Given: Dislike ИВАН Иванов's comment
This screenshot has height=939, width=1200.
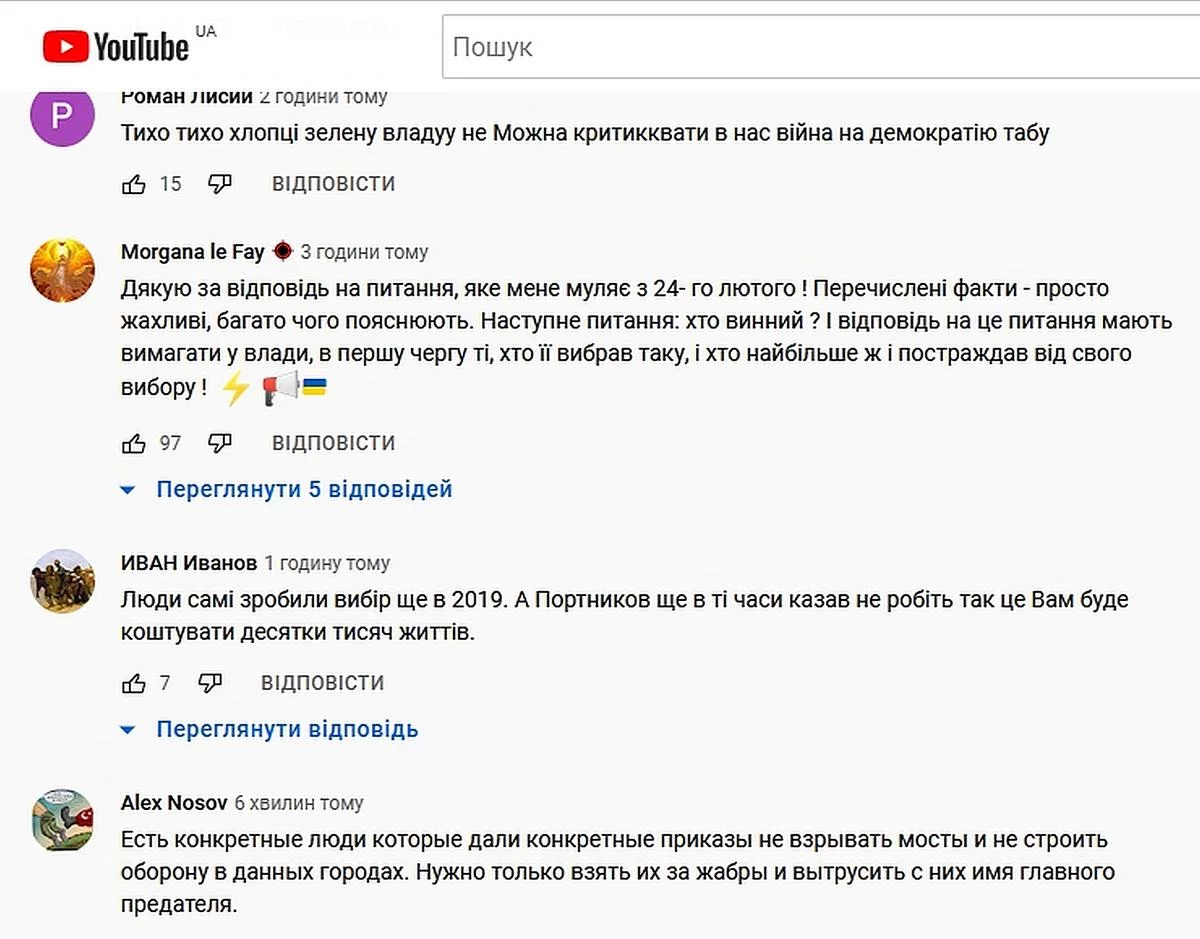Looking at the screenshot, I should [x=210, y=683].
